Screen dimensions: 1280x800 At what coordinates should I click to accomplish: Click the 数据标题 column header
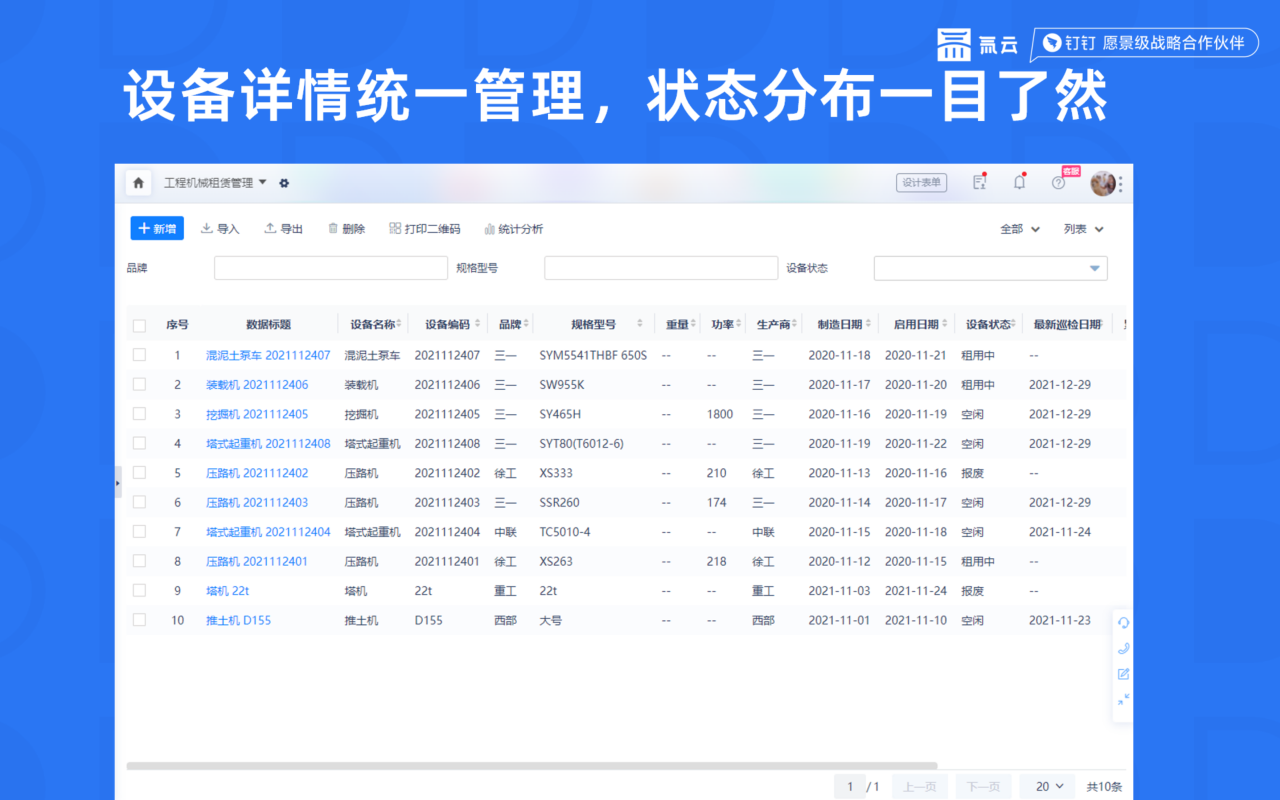[x=268, y=324]
